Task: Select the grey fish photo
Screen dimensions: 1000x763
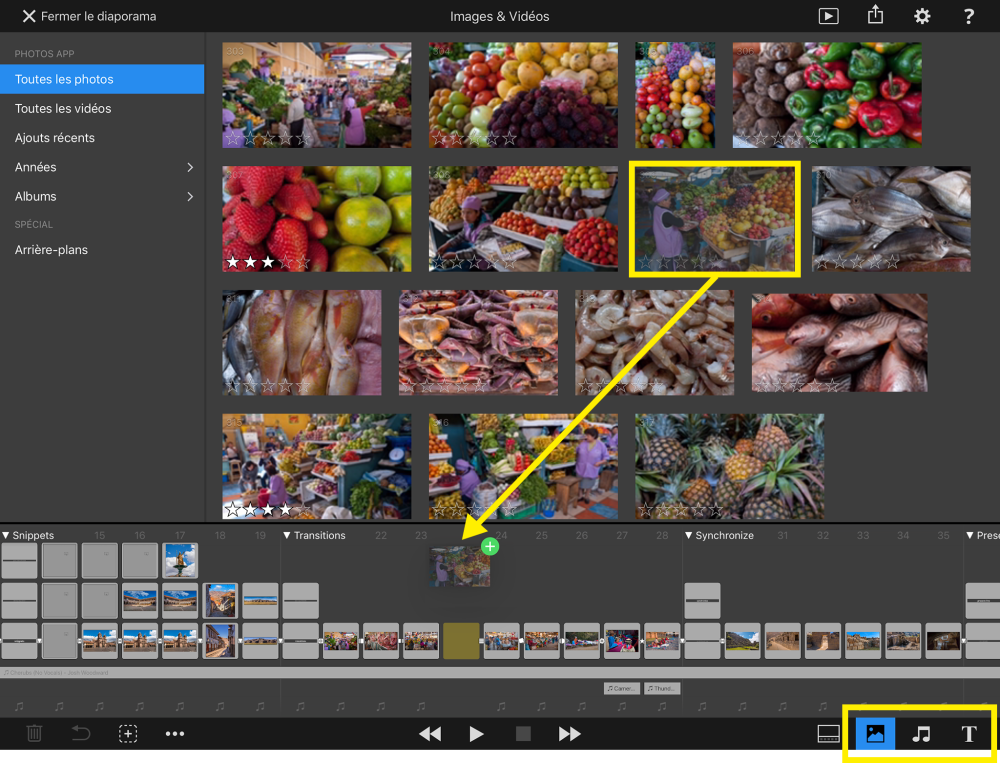Action: 891,219
